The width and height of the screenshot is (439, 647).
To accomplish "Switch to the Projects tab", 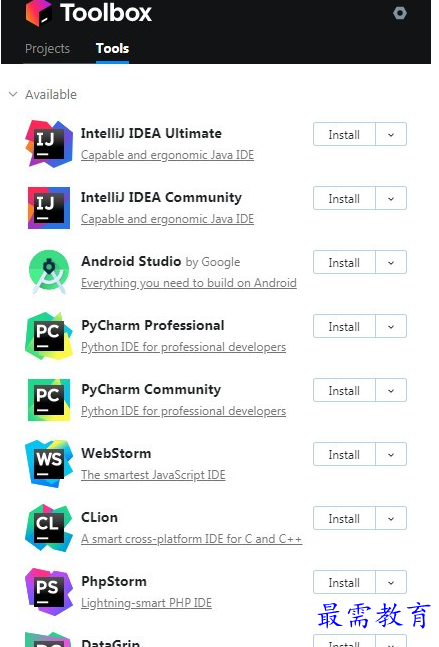I will point(47,49).
